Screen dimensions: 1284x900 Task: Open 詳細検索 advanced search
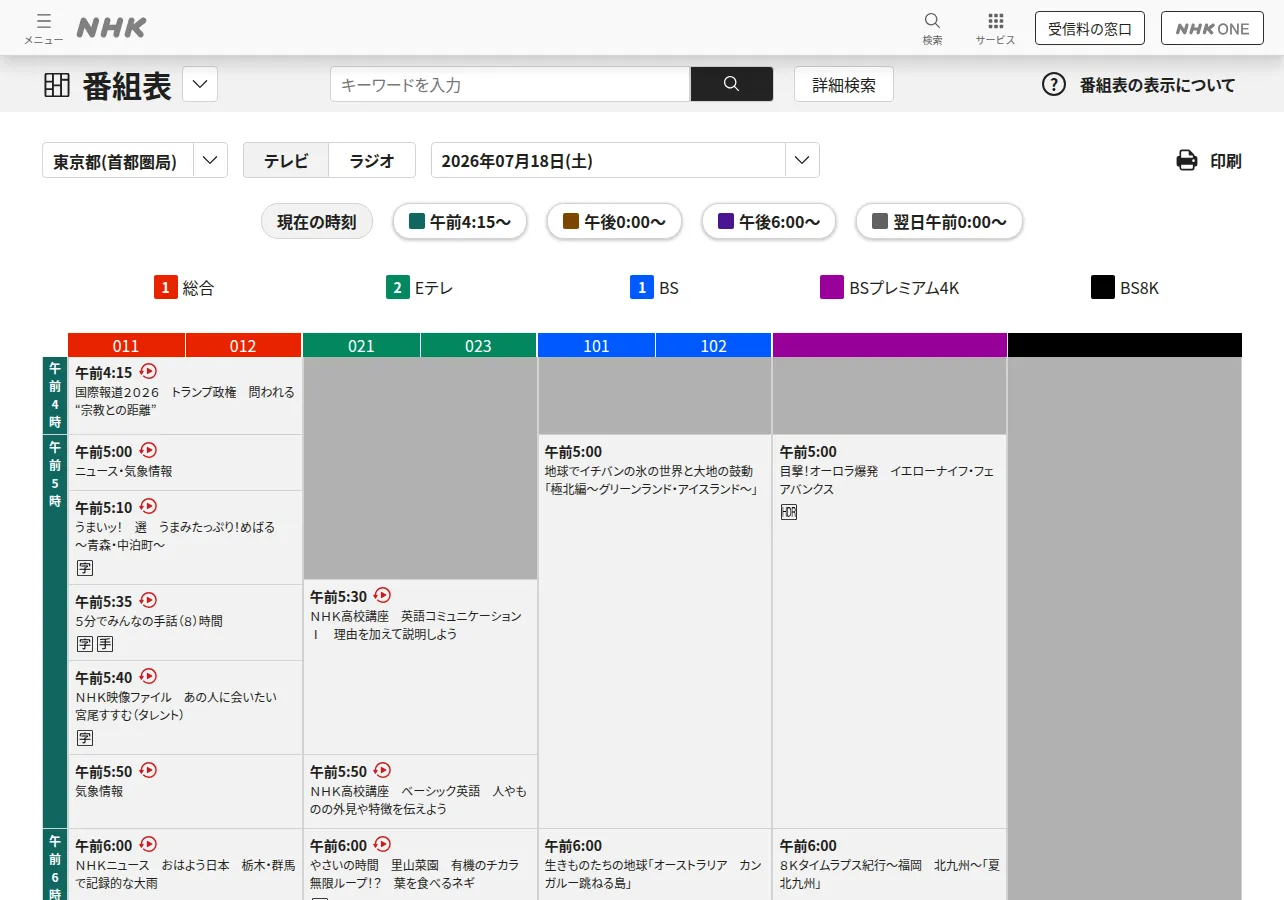coord(844,84)
